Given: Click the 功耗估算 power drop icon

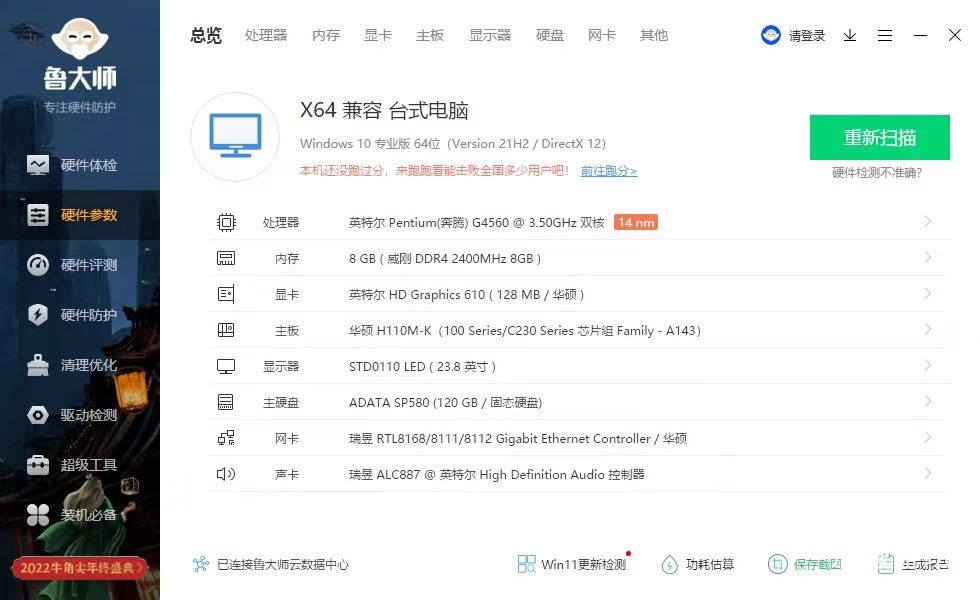Looking at the screenshot, I should click(x=669, y=564).
